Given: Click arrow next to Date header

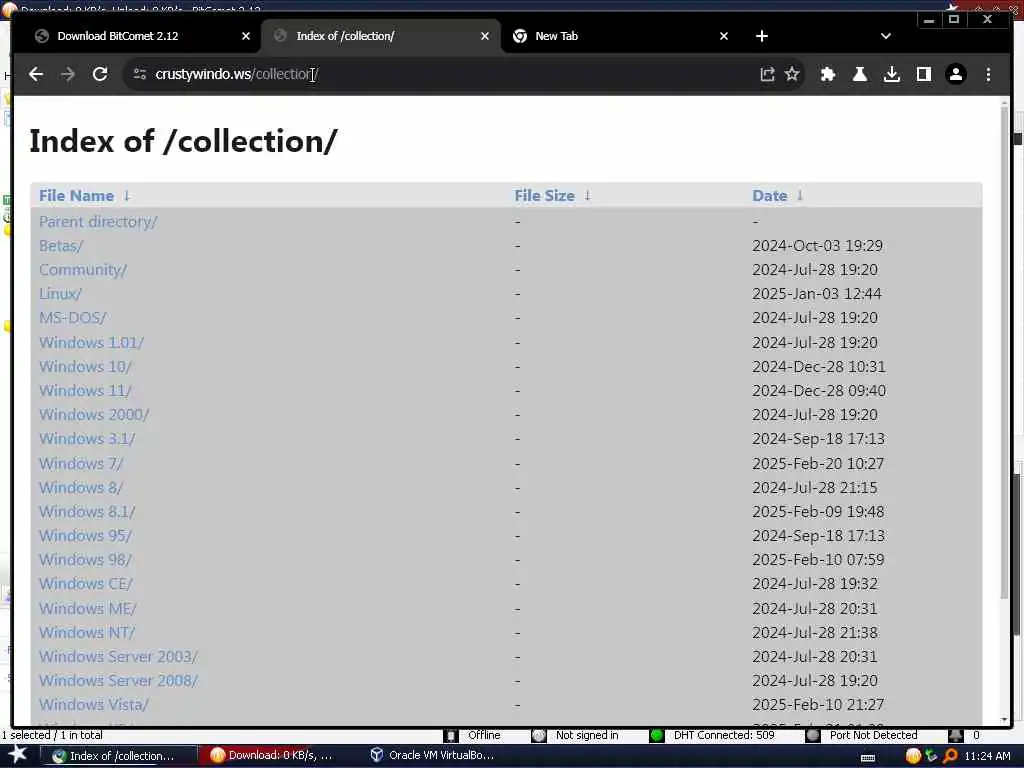Looking at the screenshot, I should [x=799, y=196].
